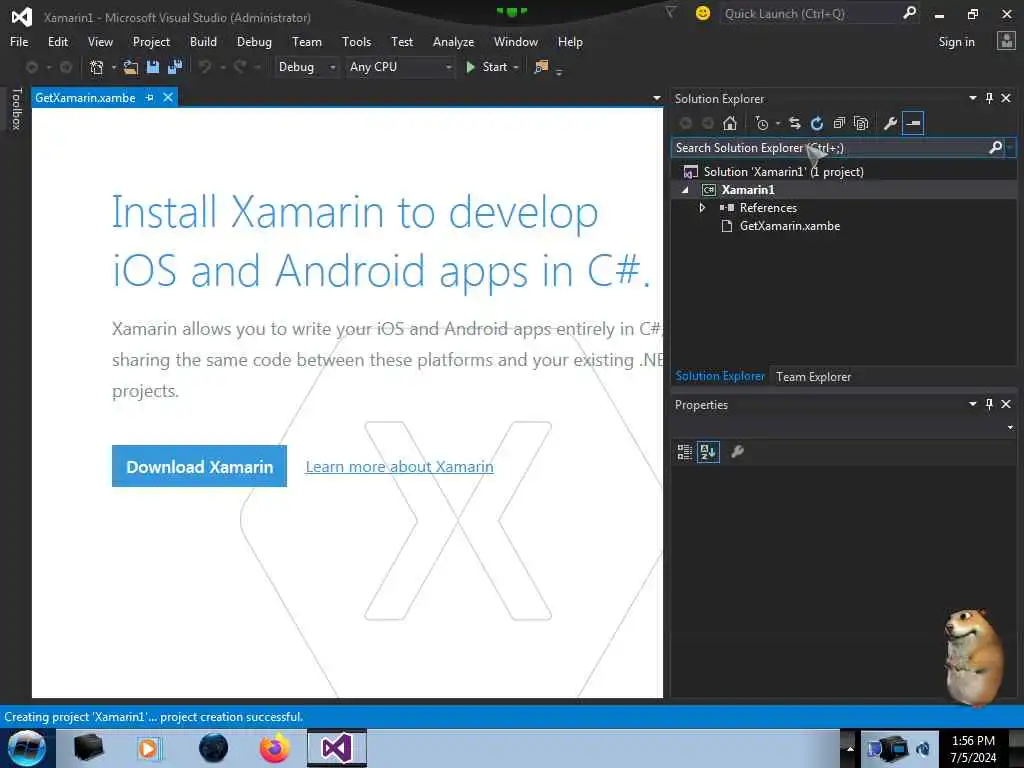The height and width of the screenshot is (768, 1024).
Task: Collapse the Xamarin1 project node
Action: coord(685,190)
